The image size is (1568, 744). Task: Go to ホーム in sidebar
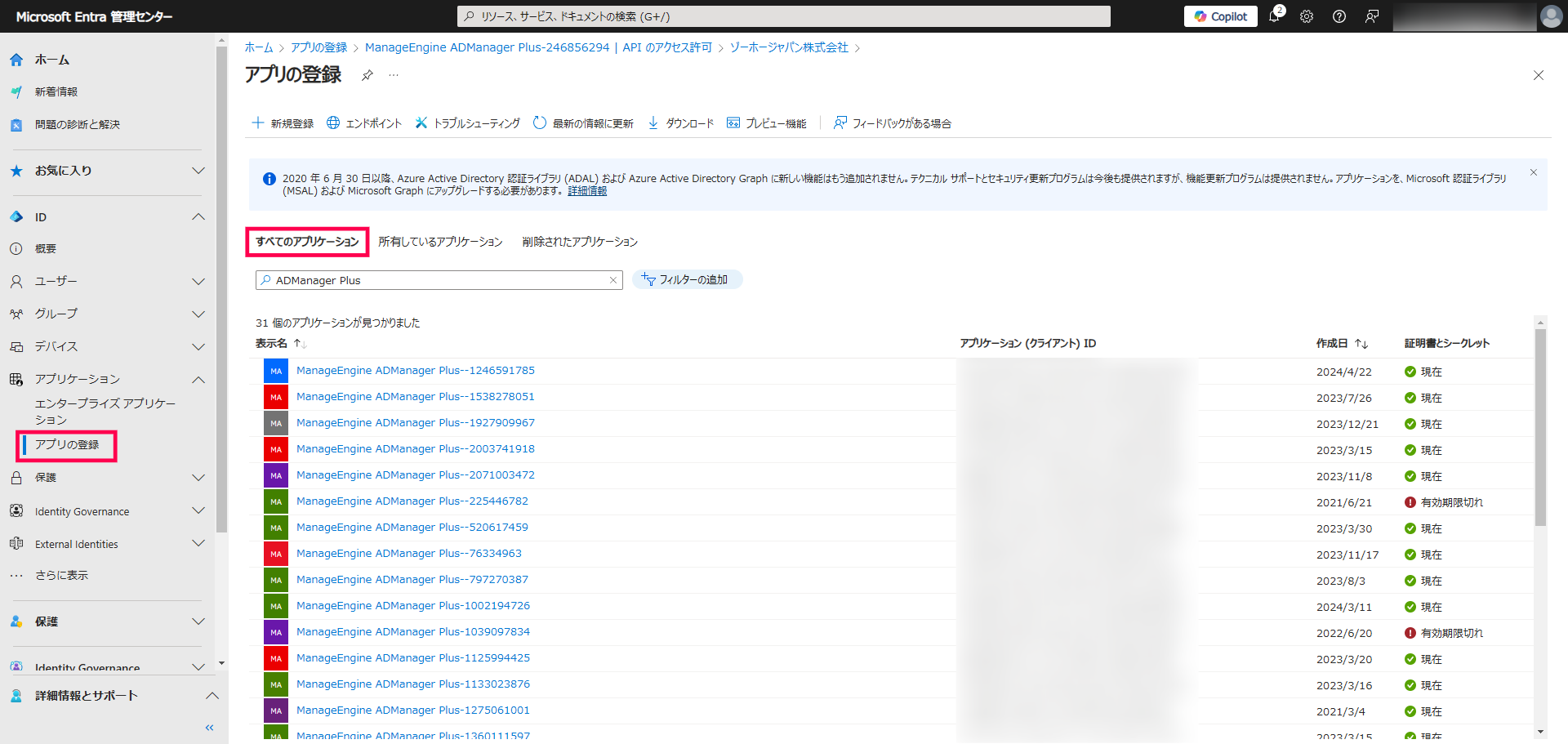[52, 60]
